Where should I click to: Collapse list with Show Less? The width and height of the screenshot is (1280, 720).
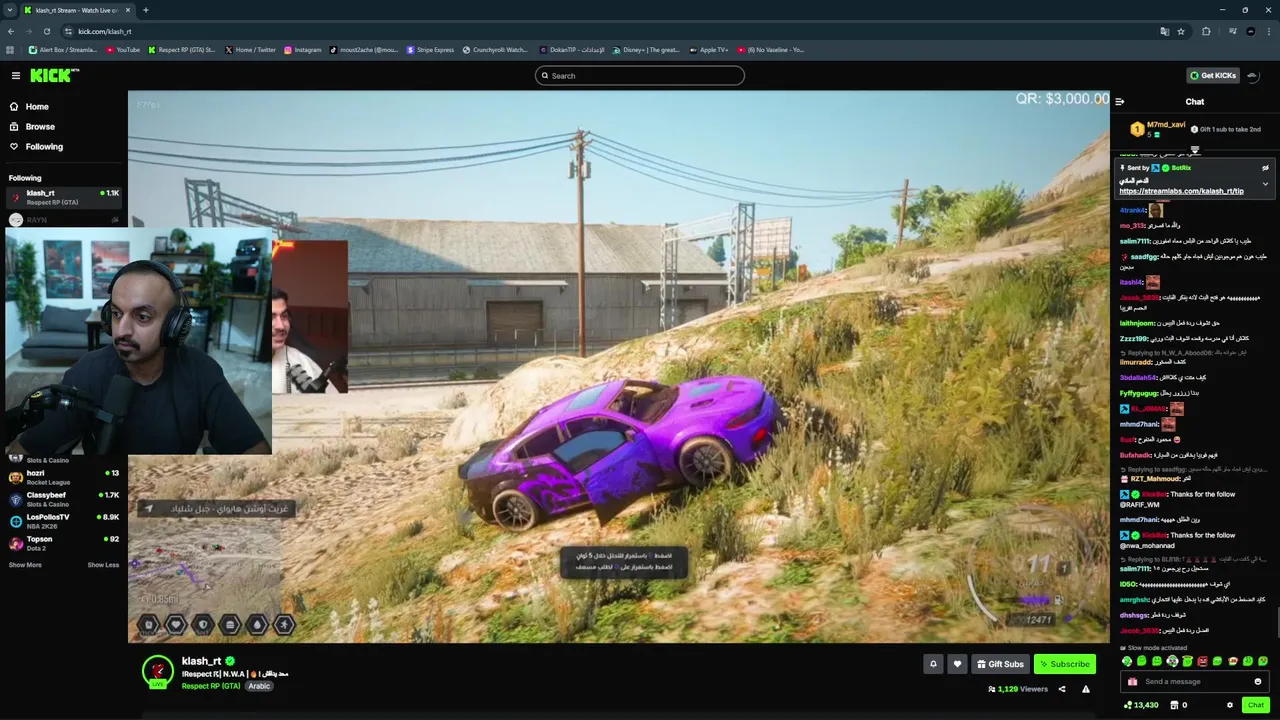coord(103,565)
